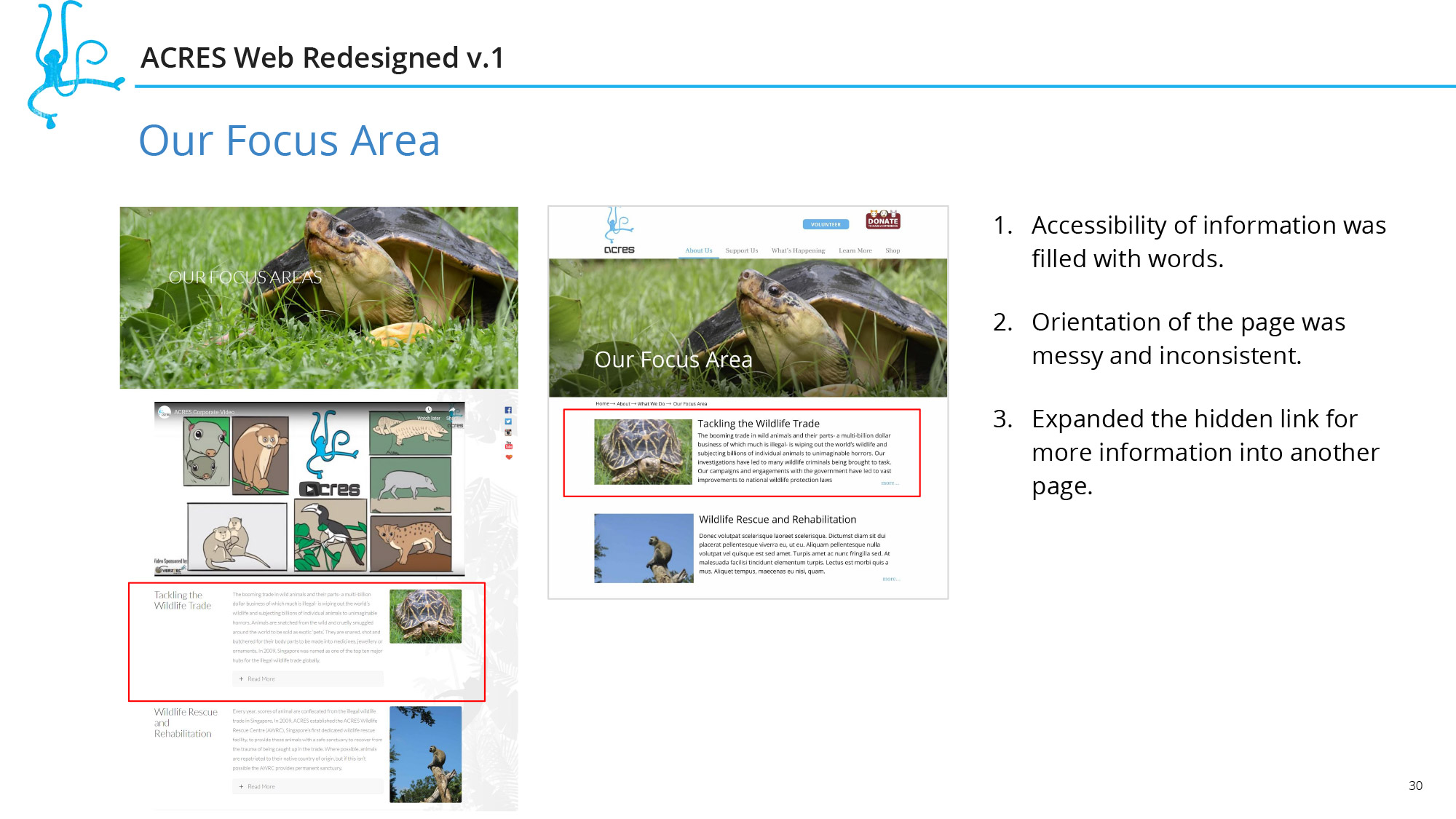The width and height of the screenshot is (1456, 819).
Task: Open the About Us nav tab
Action: coord(699,250)
